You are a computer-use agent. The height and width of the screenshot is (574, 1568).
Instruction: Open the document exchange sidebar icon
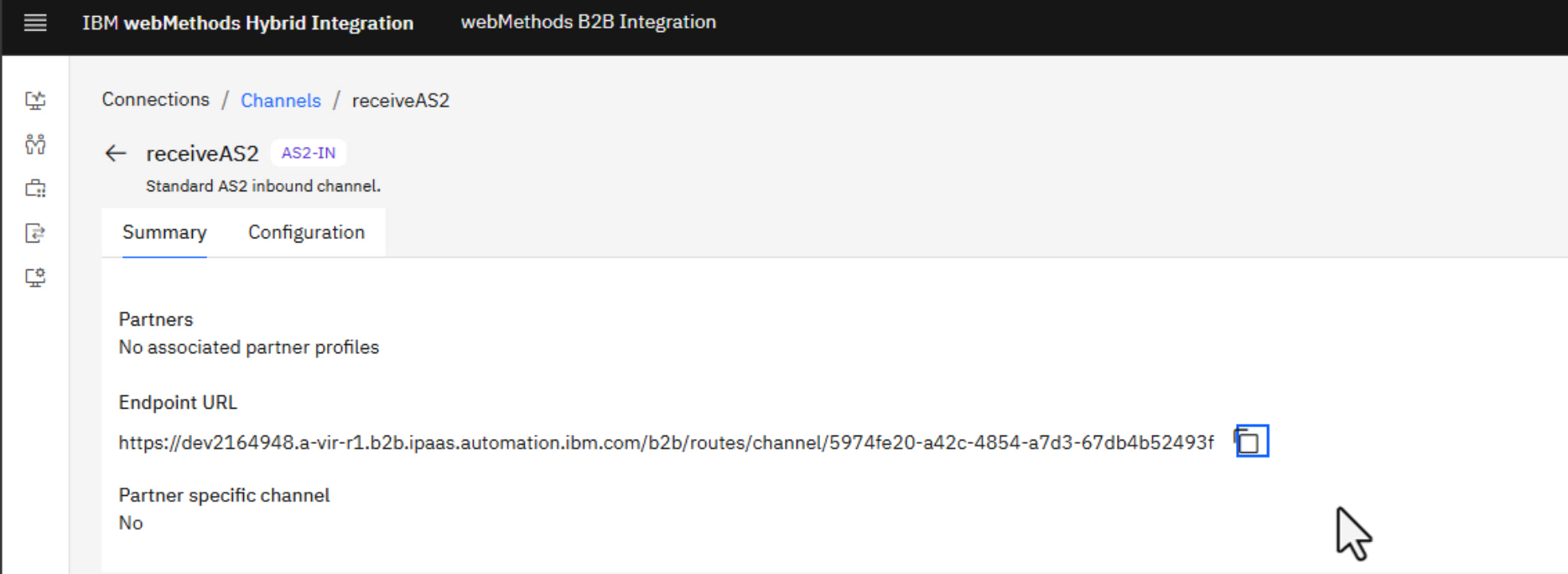[35, 233]
